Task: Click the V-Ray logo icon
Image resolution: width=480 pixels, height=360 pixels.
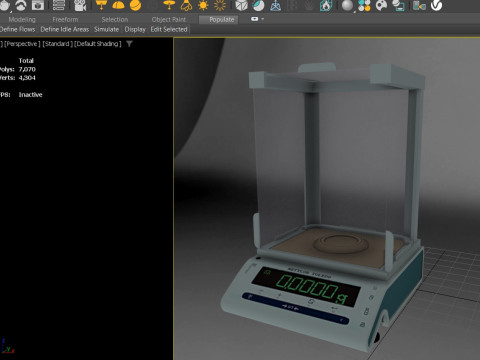Action: 436,5
